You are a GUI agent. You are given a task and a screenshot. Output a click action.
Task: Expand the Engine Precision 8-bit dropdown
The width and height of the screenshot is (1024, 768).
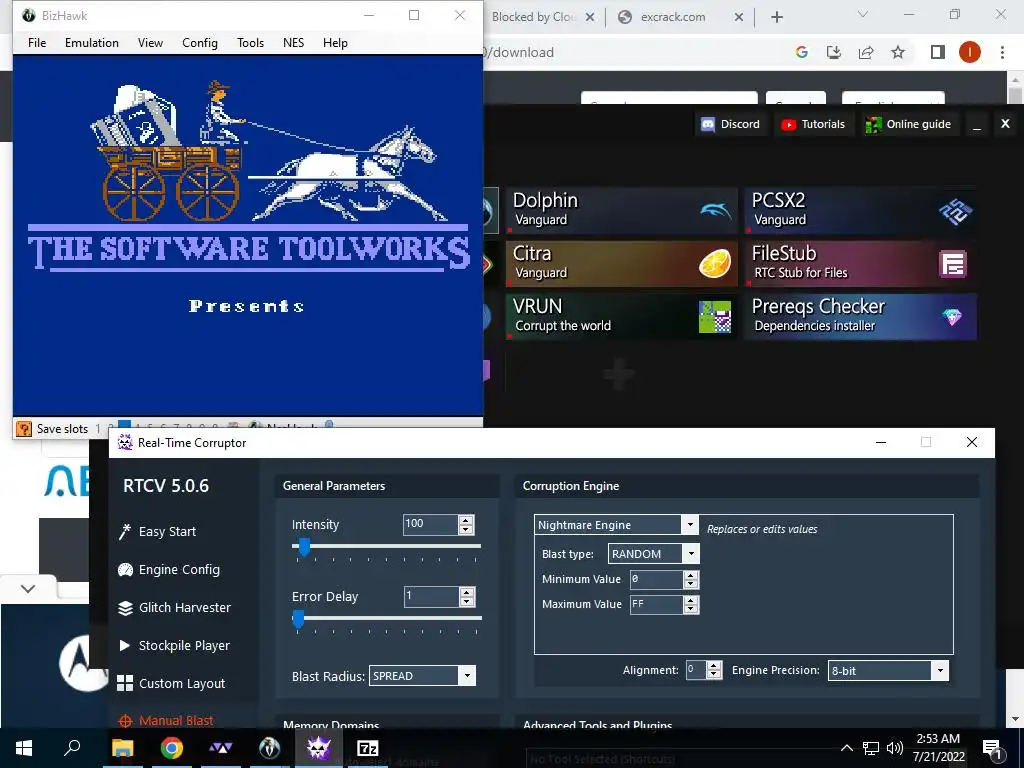click(940, 671)
